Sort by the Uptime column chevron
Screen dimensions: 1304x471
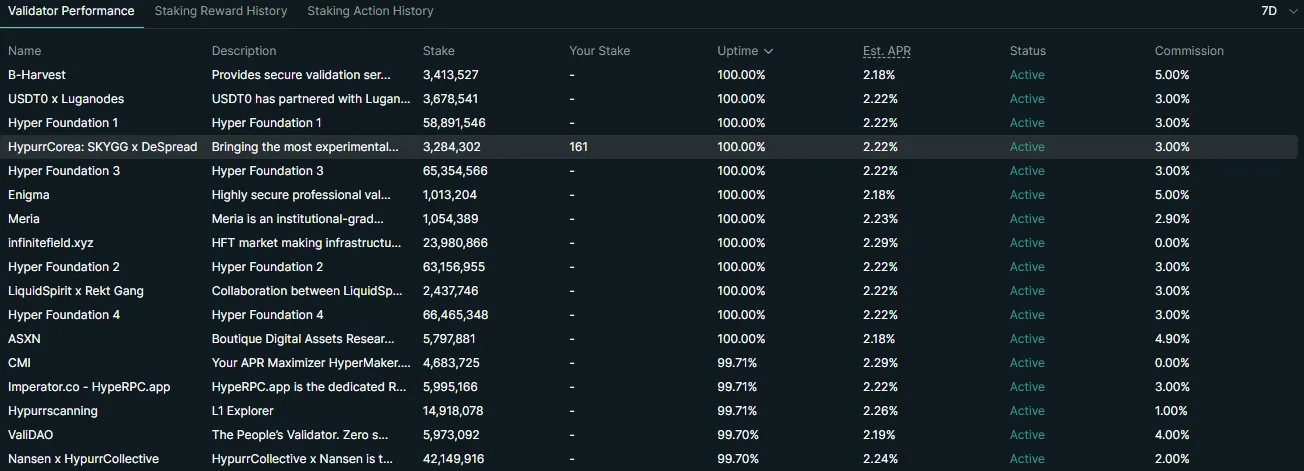point(768,51)
